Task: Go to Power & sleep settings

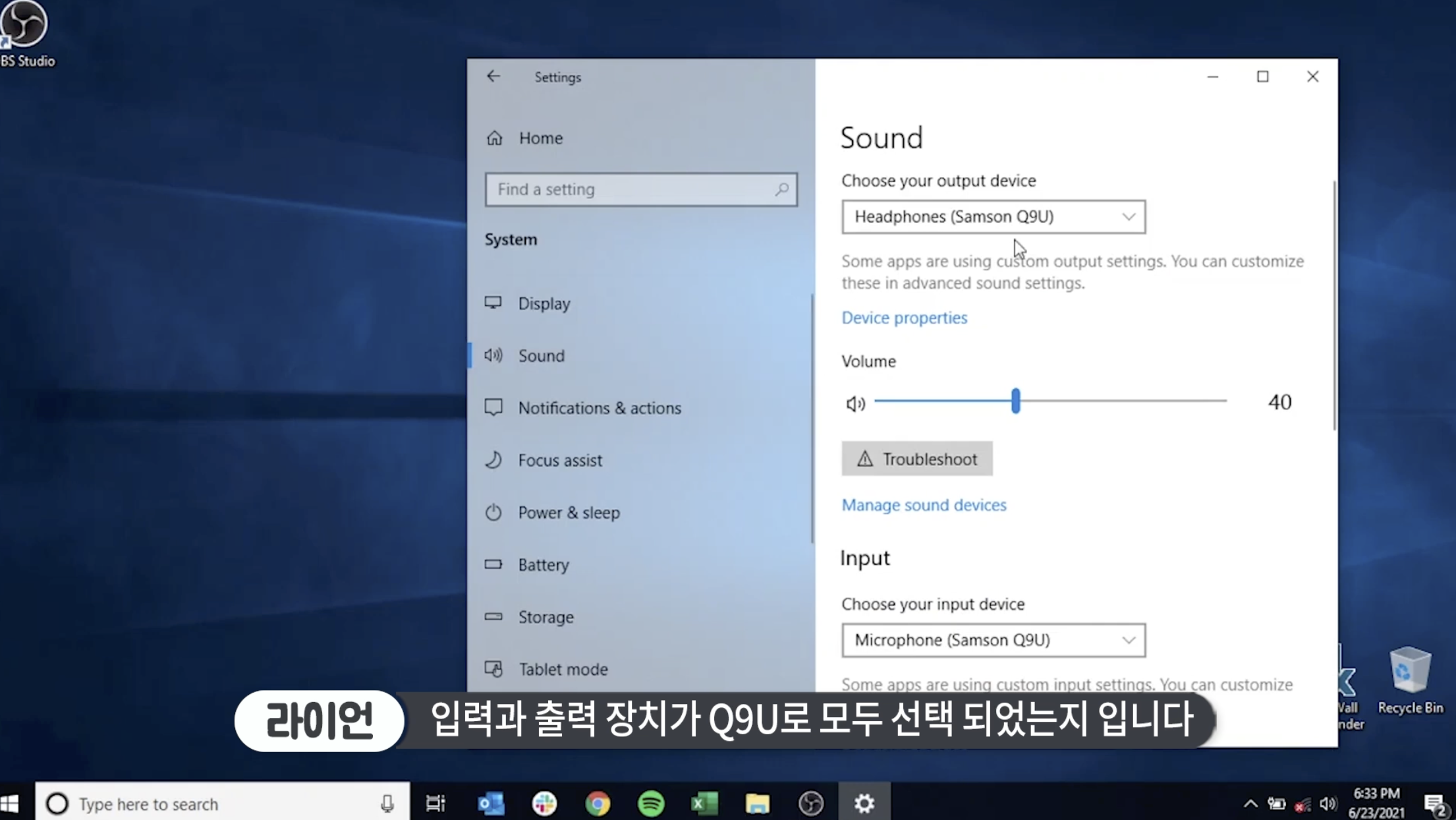Action: pyautogui.click(x=568, y=513)
